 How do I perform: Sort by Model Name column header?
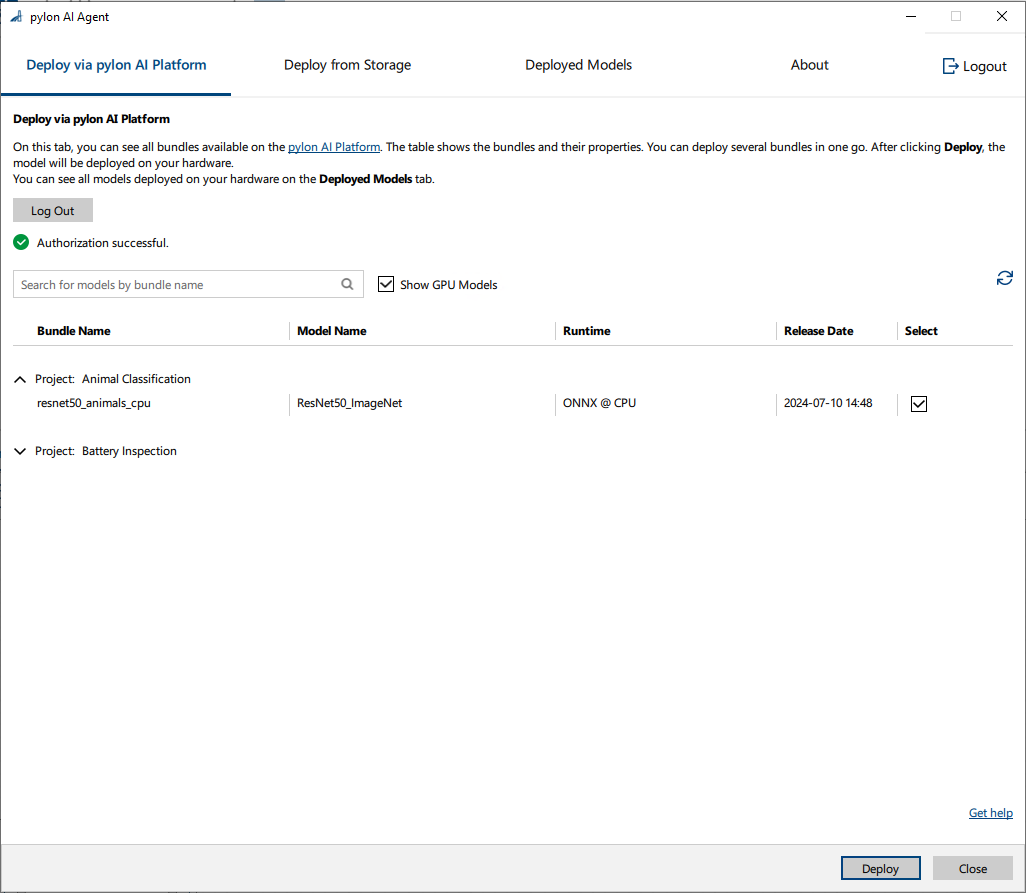pos(332,331)
